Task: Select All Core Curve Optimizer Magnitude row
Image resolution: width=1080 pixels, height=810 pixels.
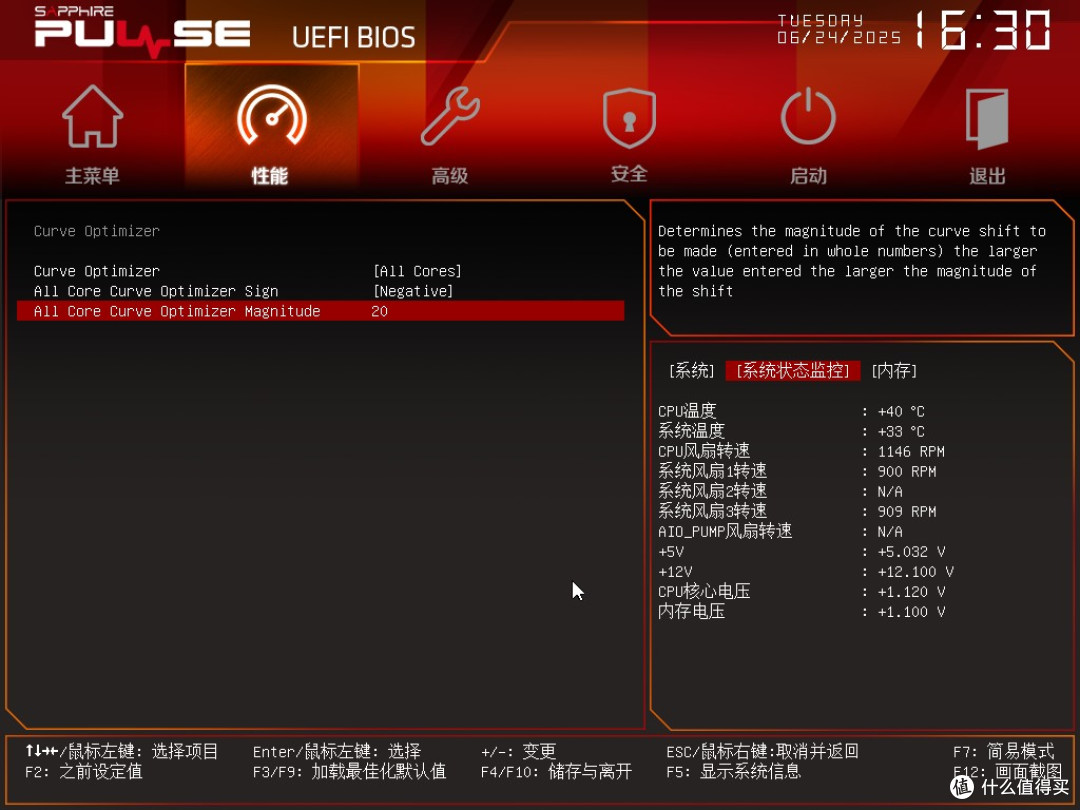Action: tap(320, 311)
